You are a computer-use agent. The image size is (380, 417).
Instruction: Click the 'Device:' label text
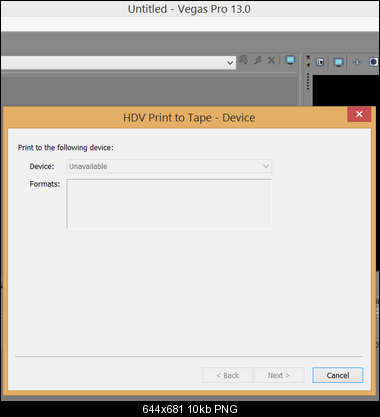click(x=42, y=166)
